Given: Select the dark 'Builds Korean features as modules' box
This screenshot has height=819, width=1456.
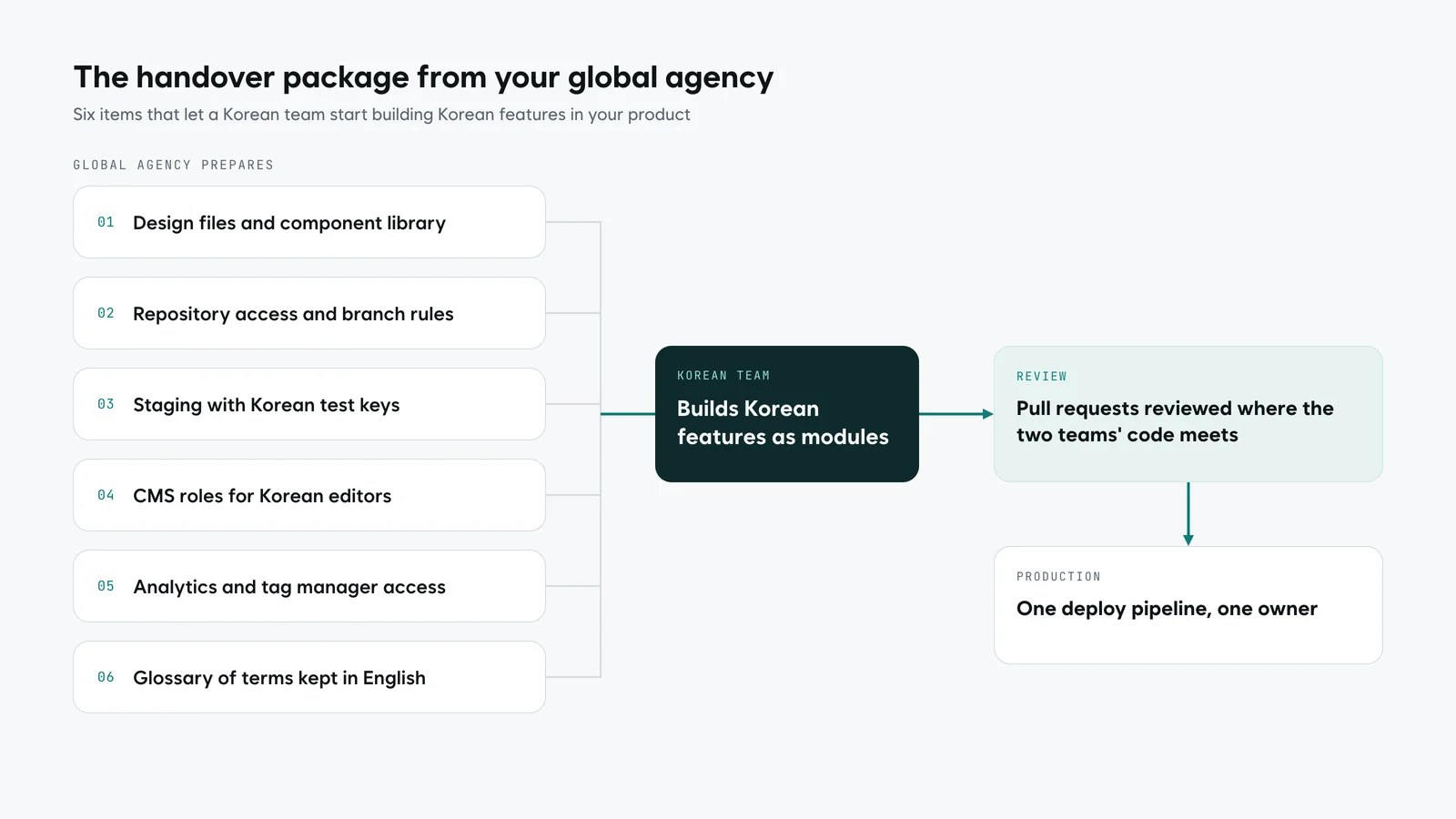Looking at the screenshot, I should [787, 414].
